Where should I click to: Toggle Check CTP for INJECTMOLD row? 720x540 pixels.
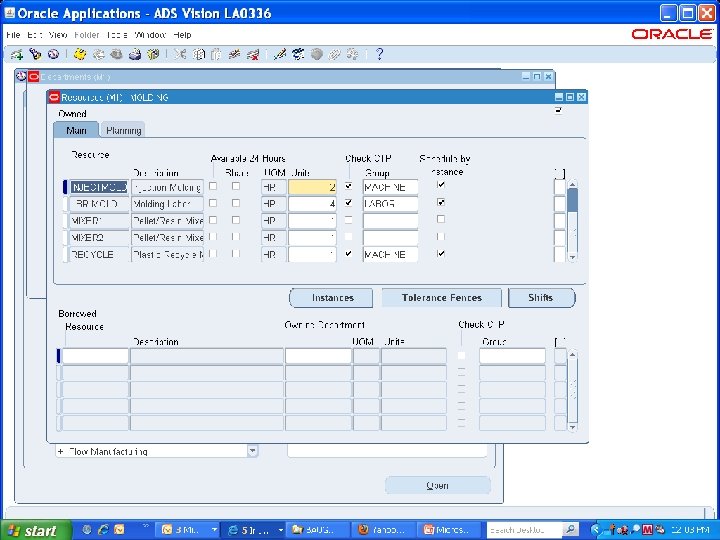coord(349,186)
